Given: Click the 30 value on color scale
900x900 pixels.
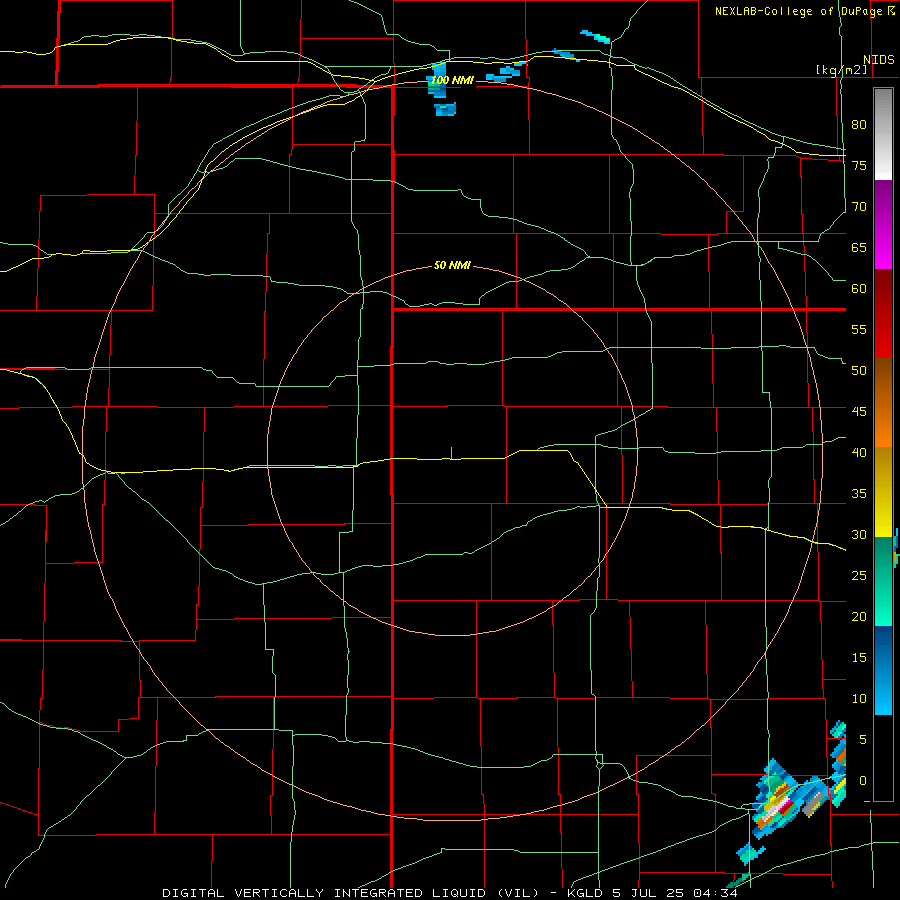Looking at the screenshot, I should (859, 535).
